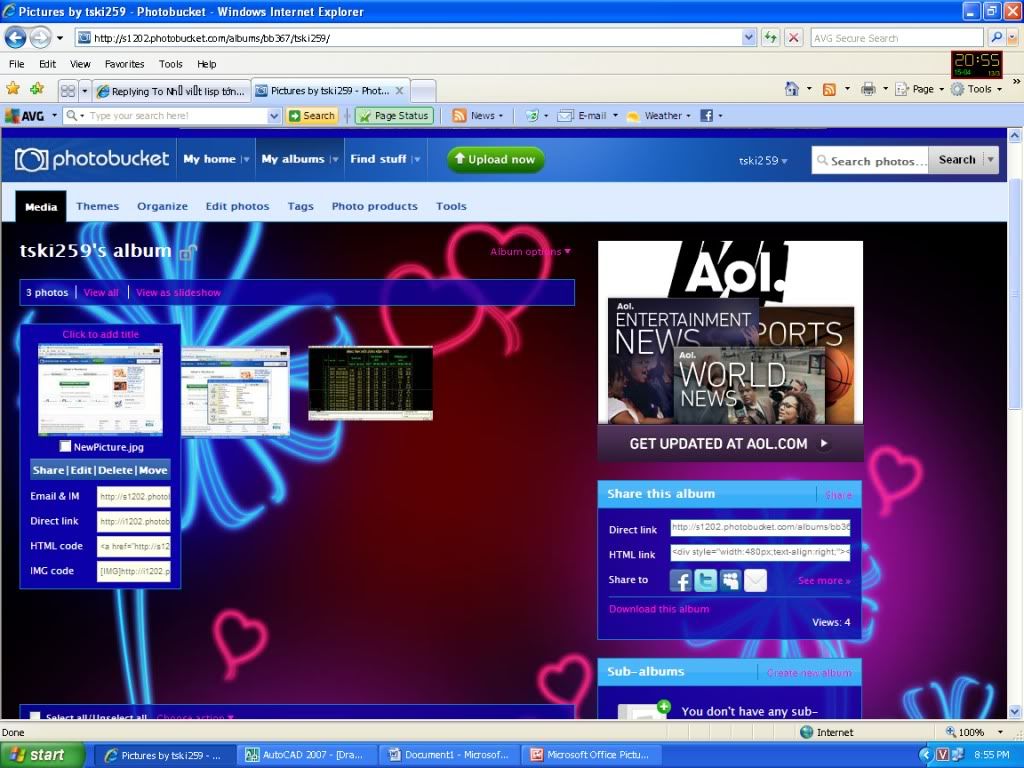Click the Internet zone globe in status bar
Viewport: 1024px width, 768px height.
[807, 732]
